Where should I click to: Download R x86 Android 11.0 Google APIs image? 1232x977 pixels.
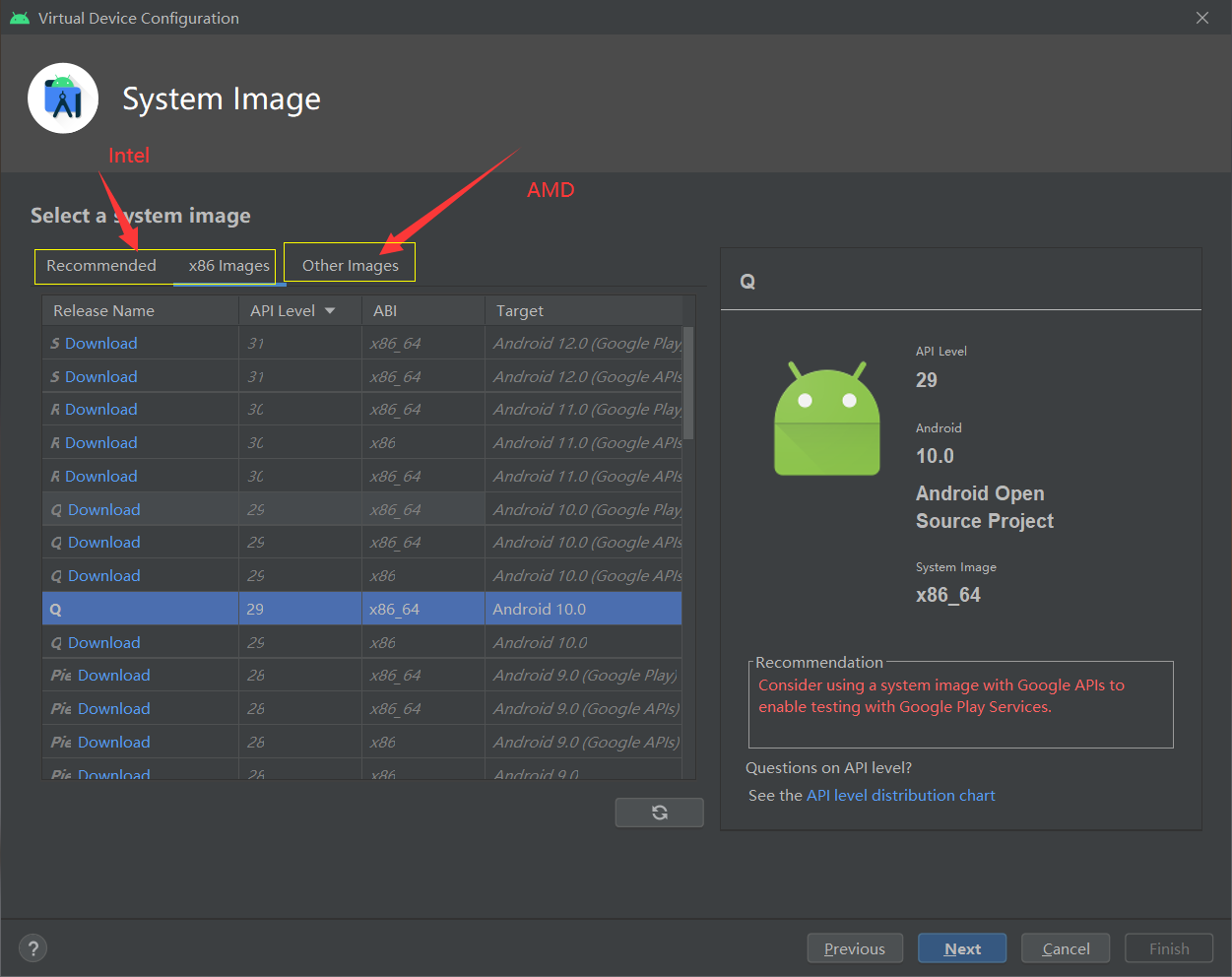tap(101, 443)
